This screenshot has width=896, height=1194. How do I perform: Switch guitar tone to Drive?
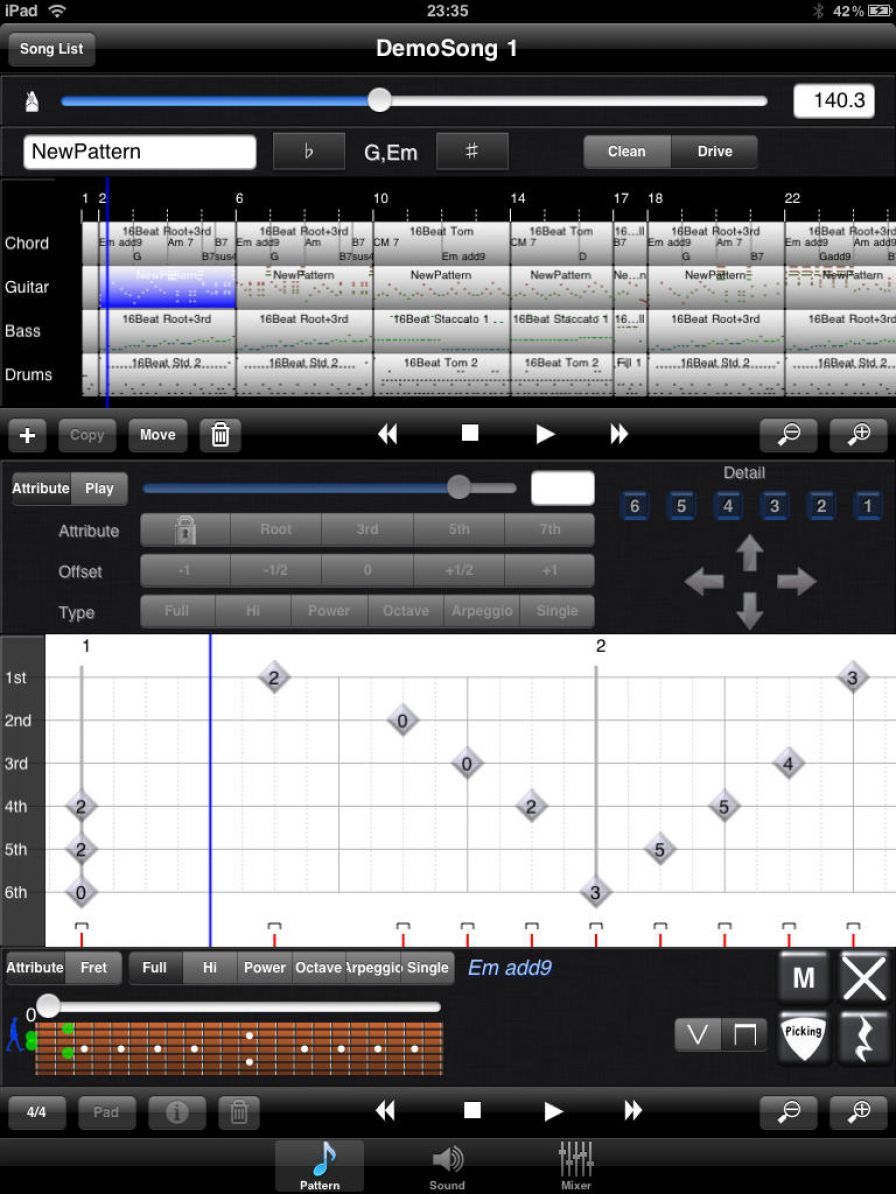tap(714, 152)
